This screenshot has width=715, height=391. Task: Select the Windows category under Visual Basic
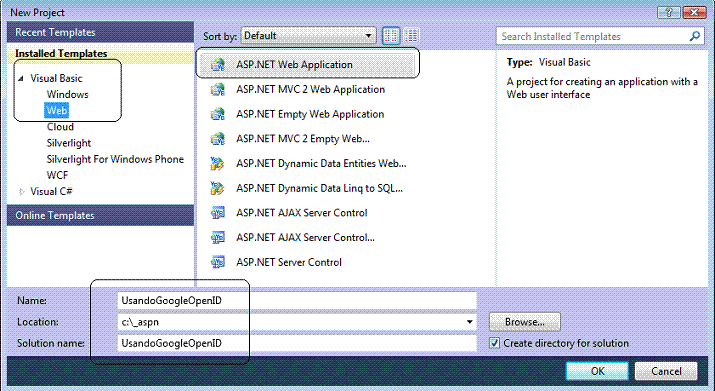click(67, 94)
